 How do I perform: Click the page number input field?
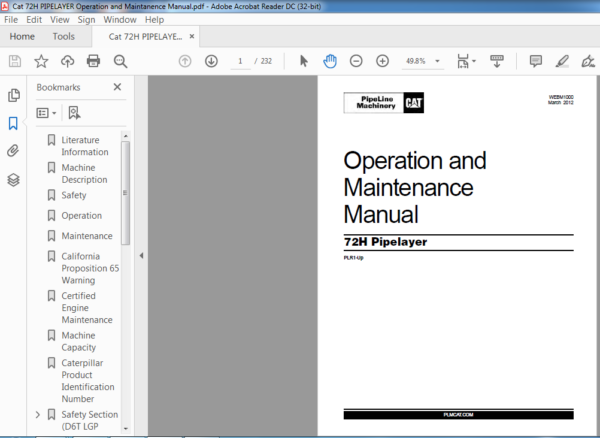tap(240, 61)
